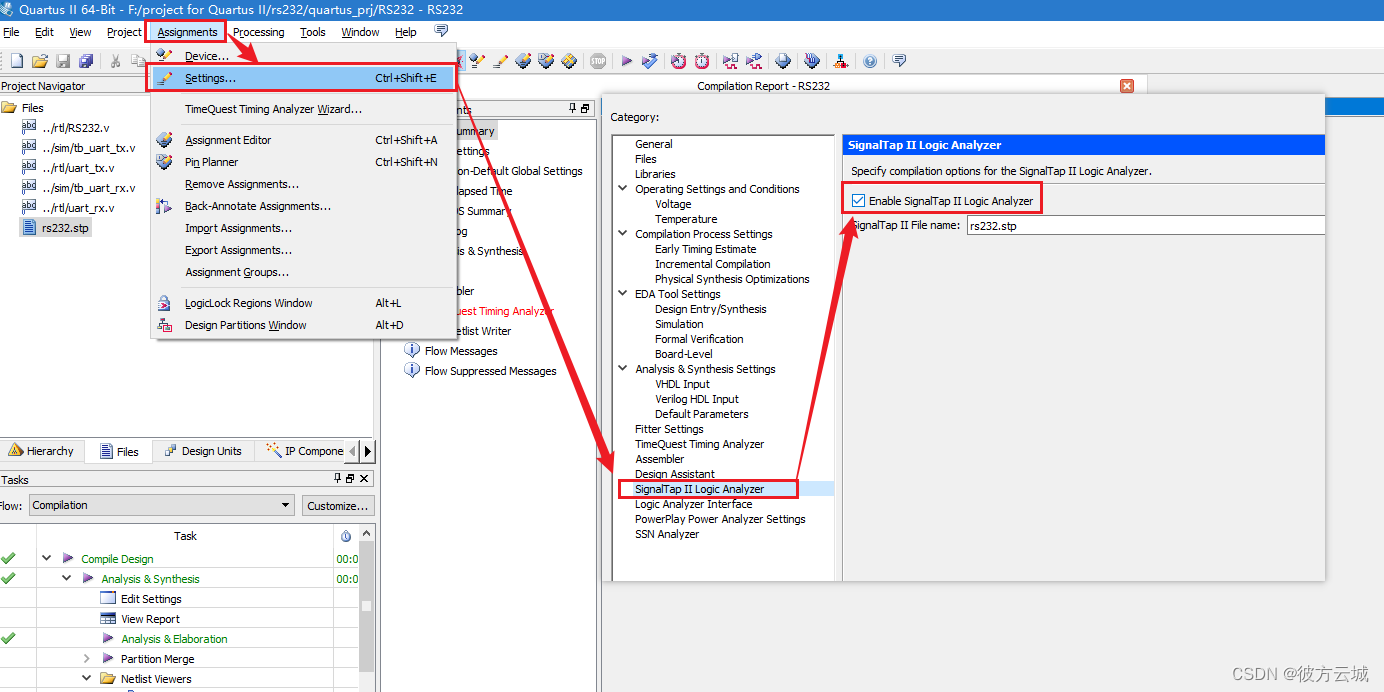This screenshot has height=692, width=1384.
Task: Click the Programmer toolbar icon
Action: (x=811, y=61)
